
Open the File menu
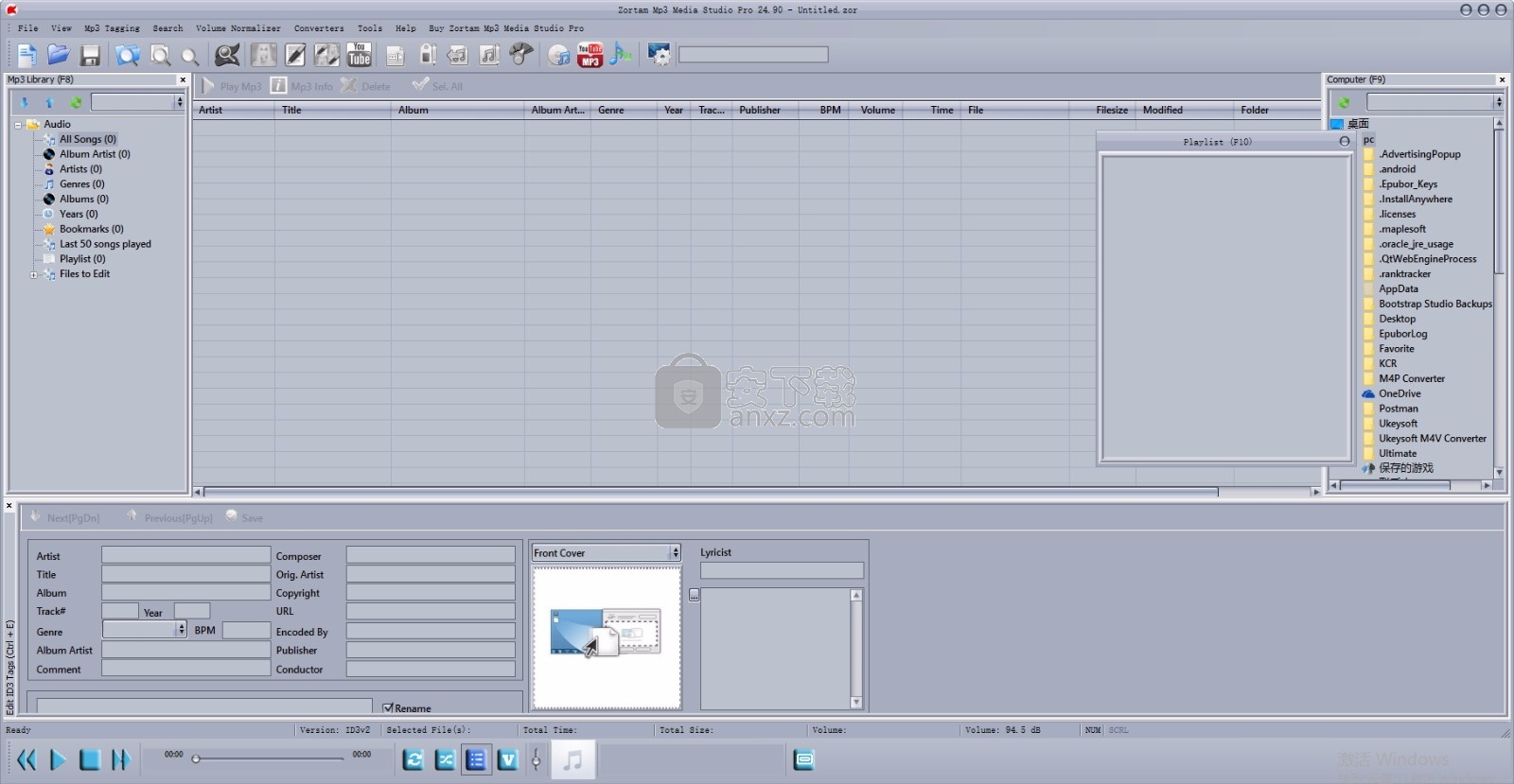coord(28,28)
